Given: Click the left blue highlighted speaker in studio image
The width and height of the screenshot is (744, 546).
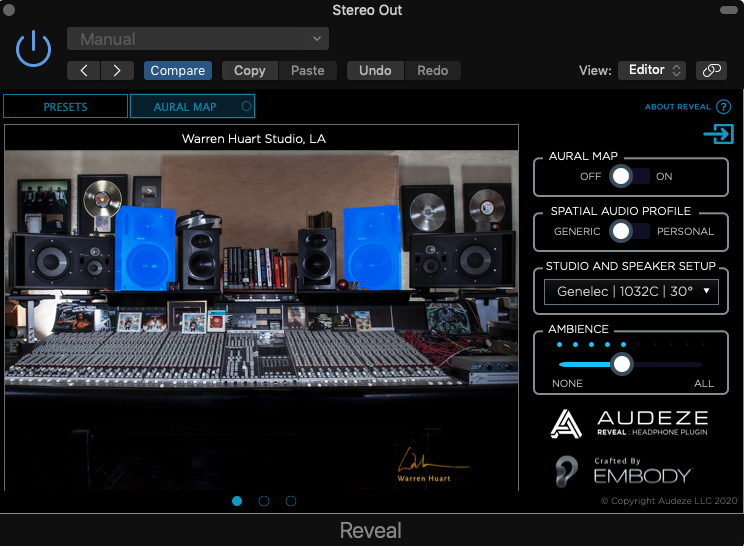Looking at the screenshot, I should click(x=145, y=249).
